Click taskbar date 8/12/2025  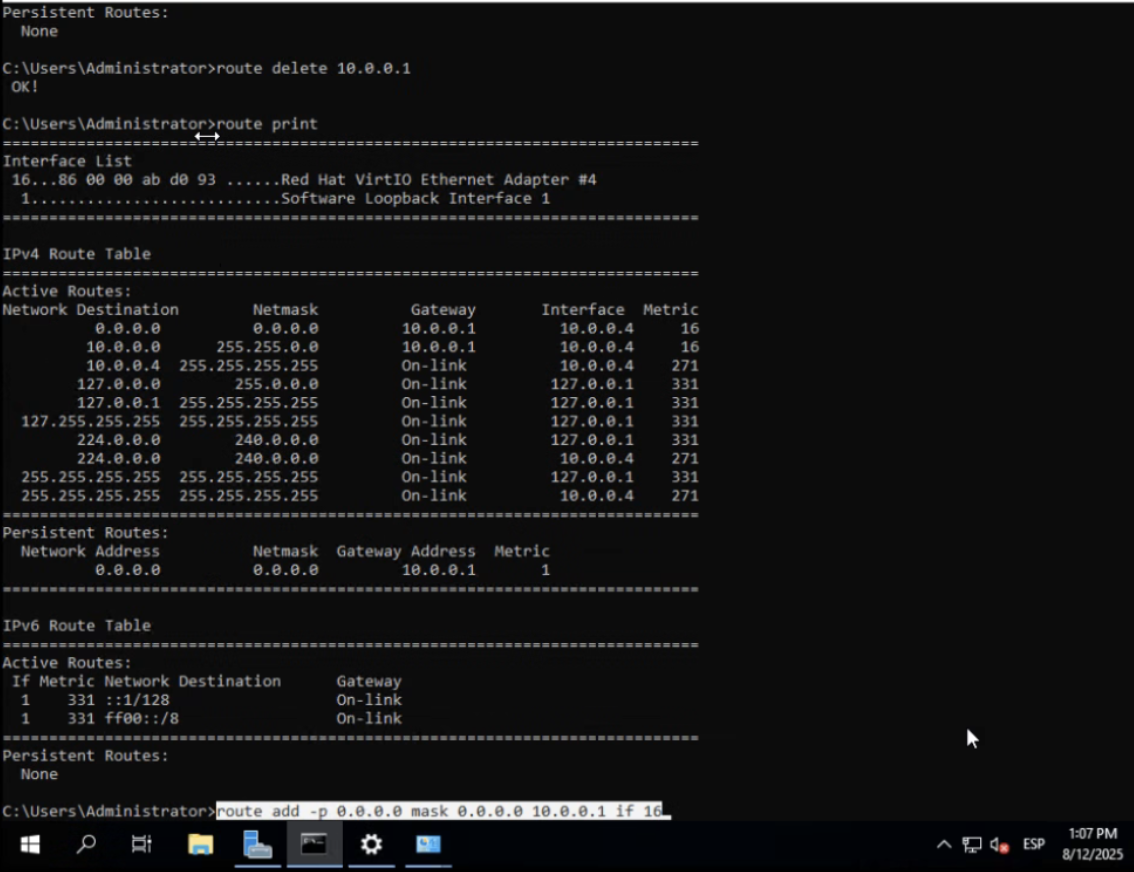coord(1092,855)
